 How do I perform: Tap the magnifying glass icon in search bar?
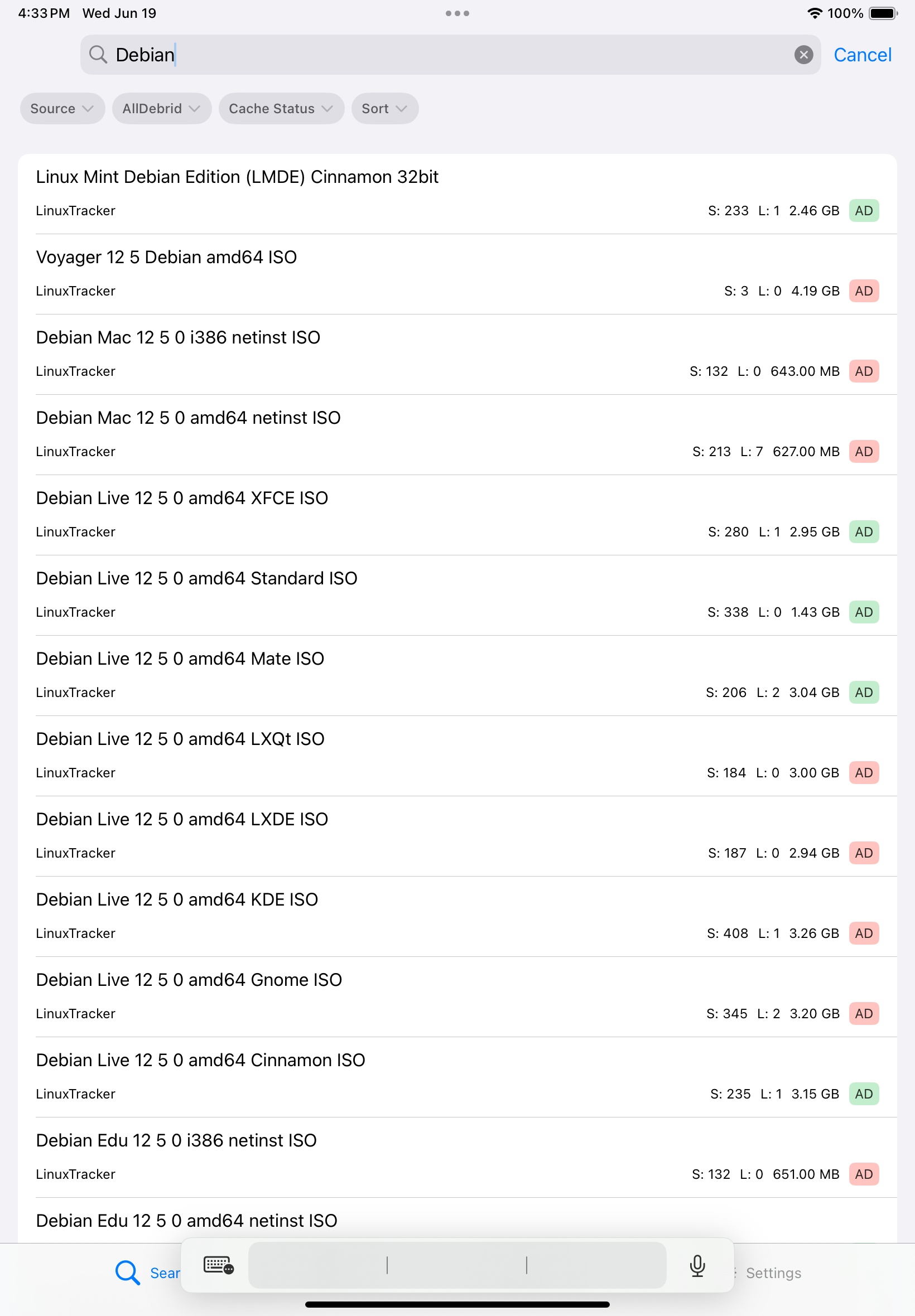tap(99, 55)
